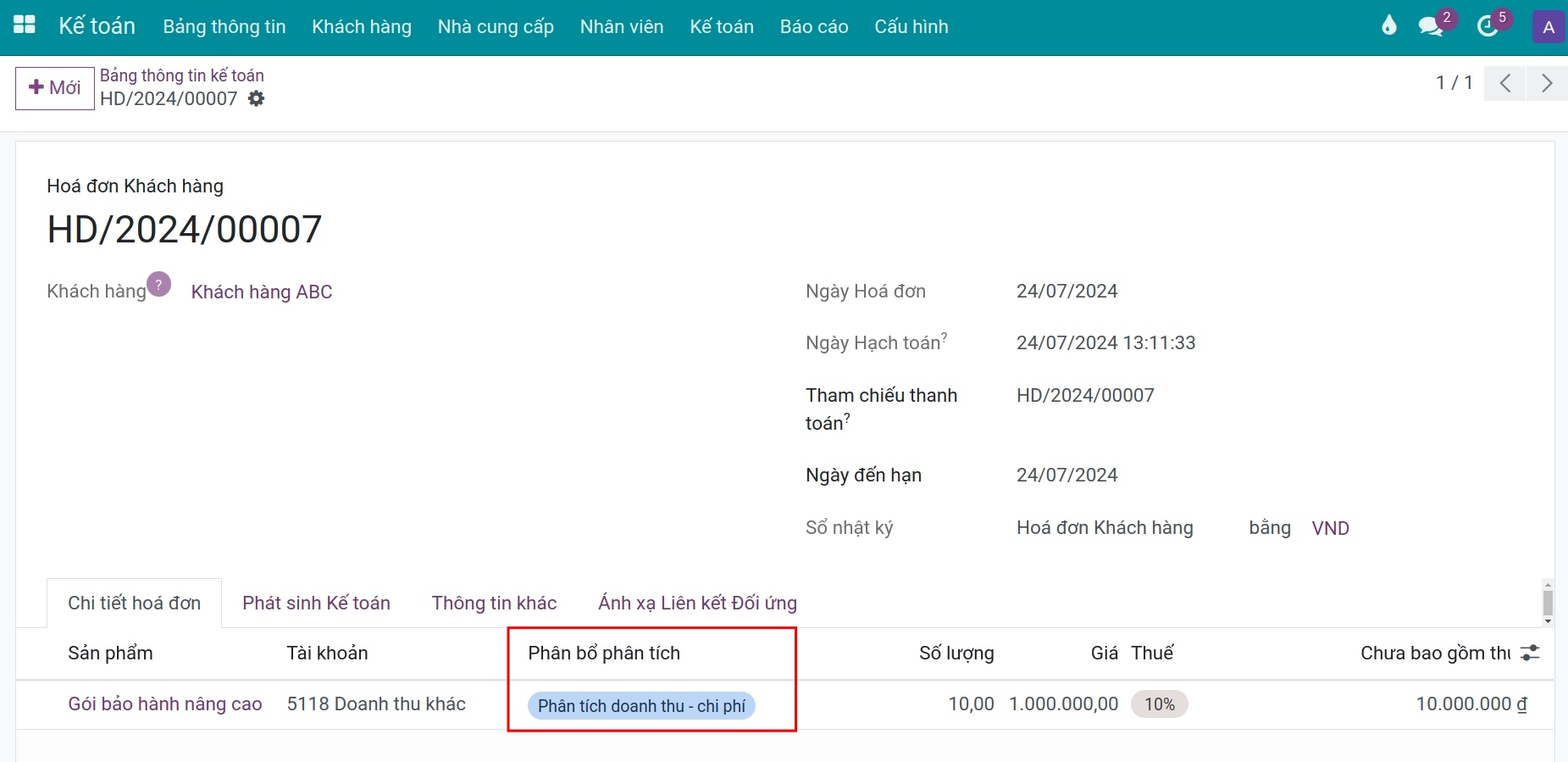Open Nhà cung cấp menu
Image resolution: width=1568 pixels, height=762 pixels.
tap(496, 27)
